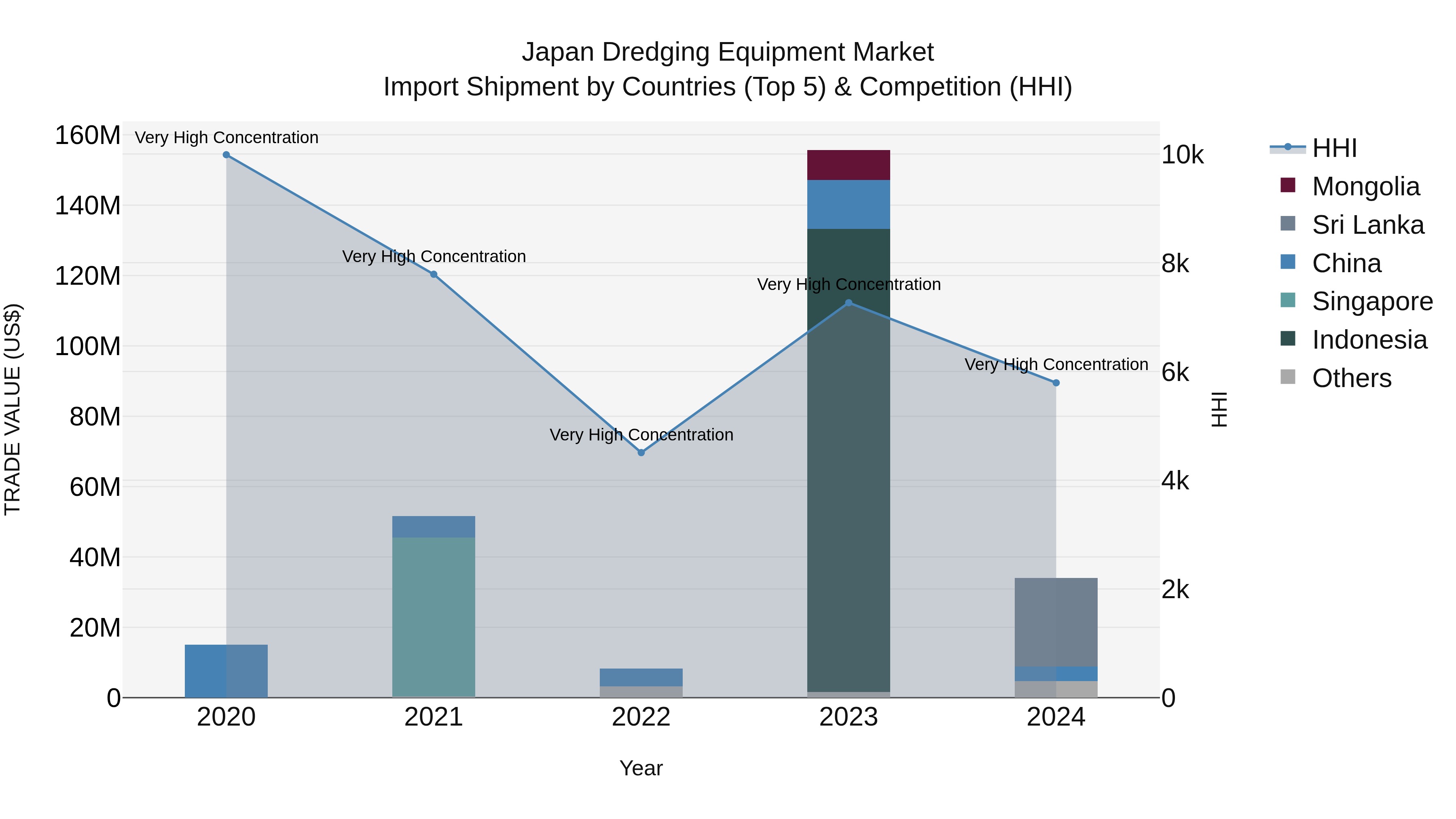Click the HHI line marker icon in legend
This screenshot has width=1456, height=819.
(1288, 147)
